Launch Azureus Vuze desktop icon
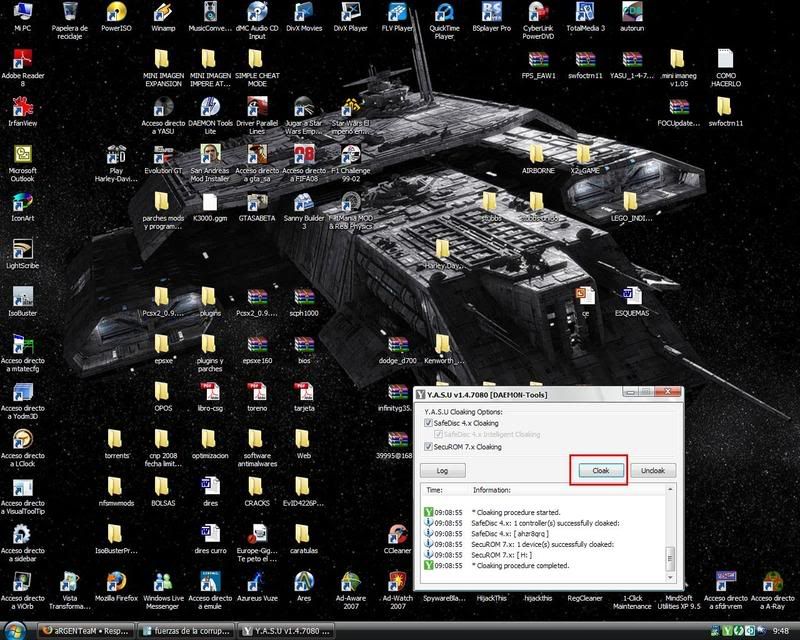The height and width of the screenshot is (640, 800). (257, 586)
